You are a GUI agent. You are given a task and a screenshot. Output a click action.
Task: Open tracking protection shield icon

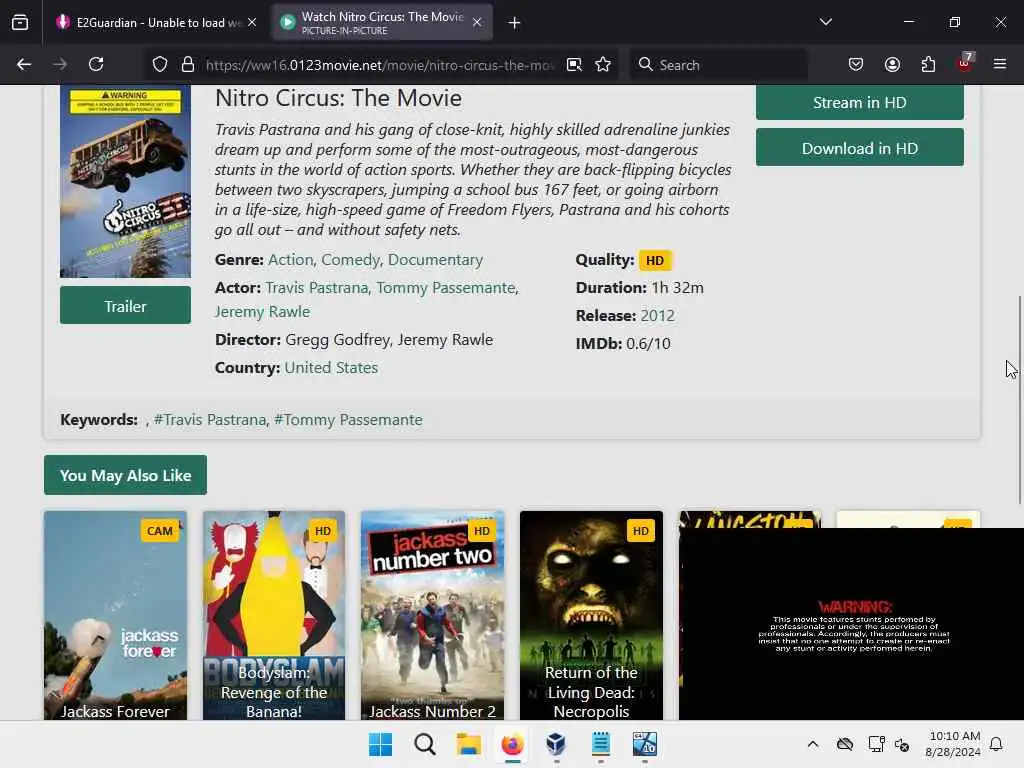click(160, 65)
